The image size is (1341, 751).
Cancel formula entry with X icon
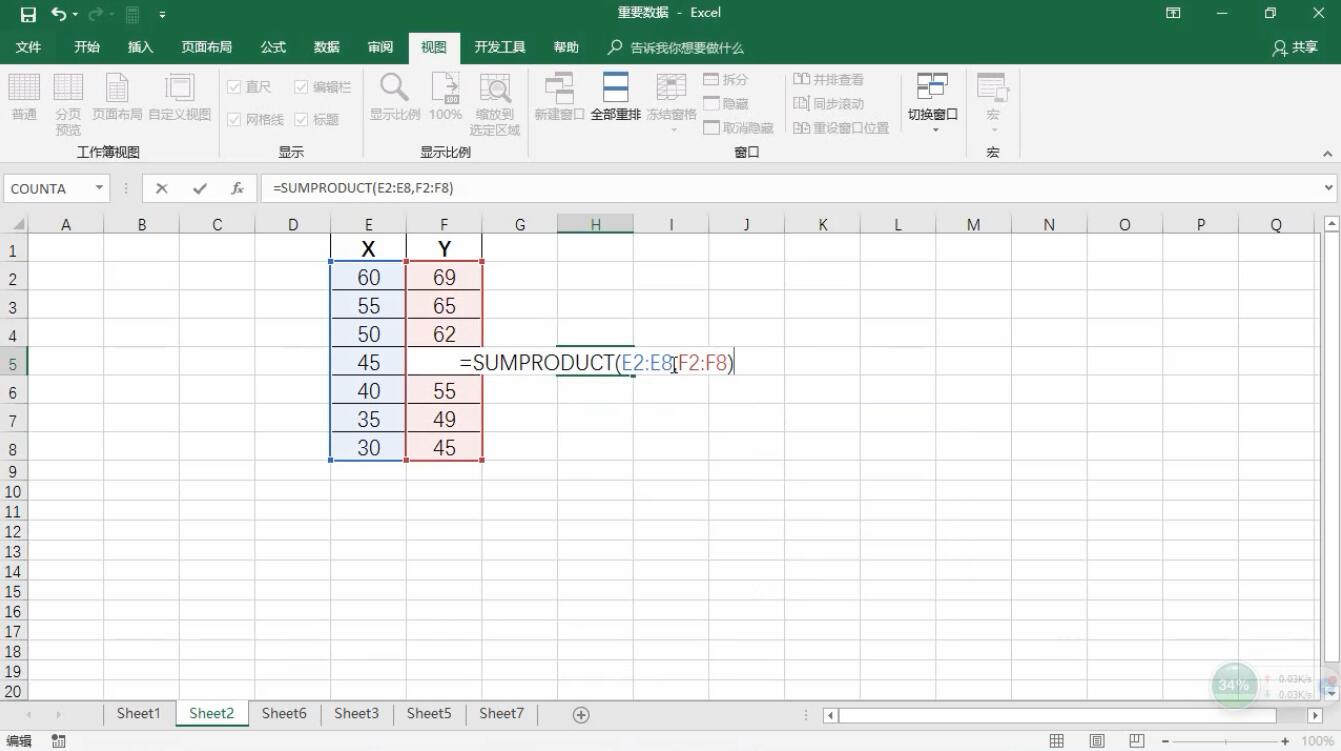pyautogui.click(x=162, y=188)
